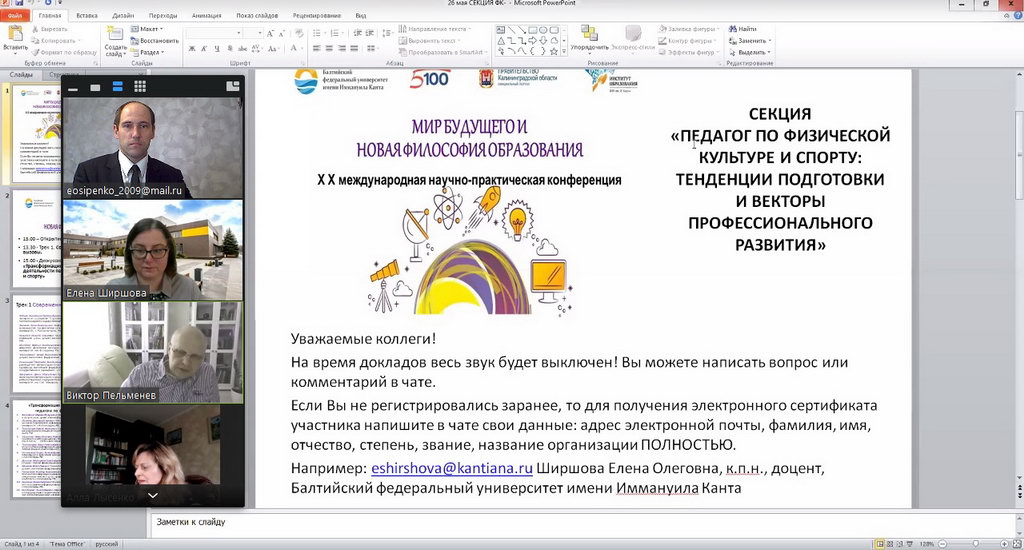Click the eshirshova@kantiana.ru email link
The height and width of the screenshot is (550, 1024).
pos(451,468)
